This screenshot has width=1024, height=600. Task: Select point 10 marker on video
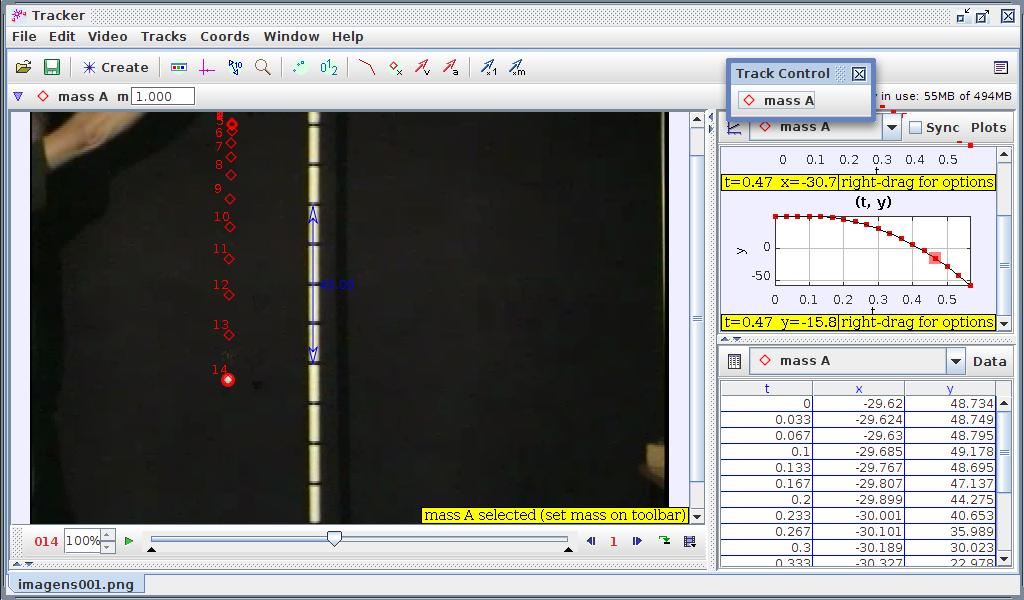pyautogui.click(x=230, y=227)
